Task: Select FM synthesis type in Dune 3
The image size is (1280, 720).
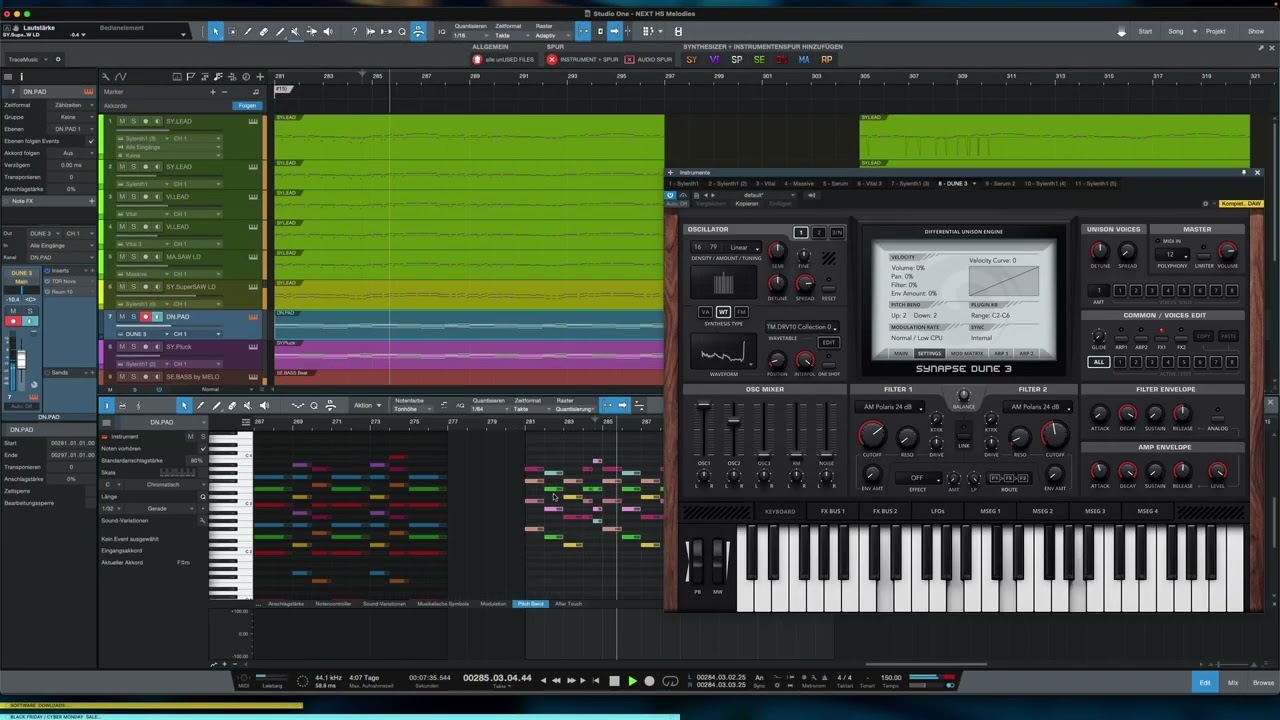Action: pyautogui.click(x=741, y=312)
